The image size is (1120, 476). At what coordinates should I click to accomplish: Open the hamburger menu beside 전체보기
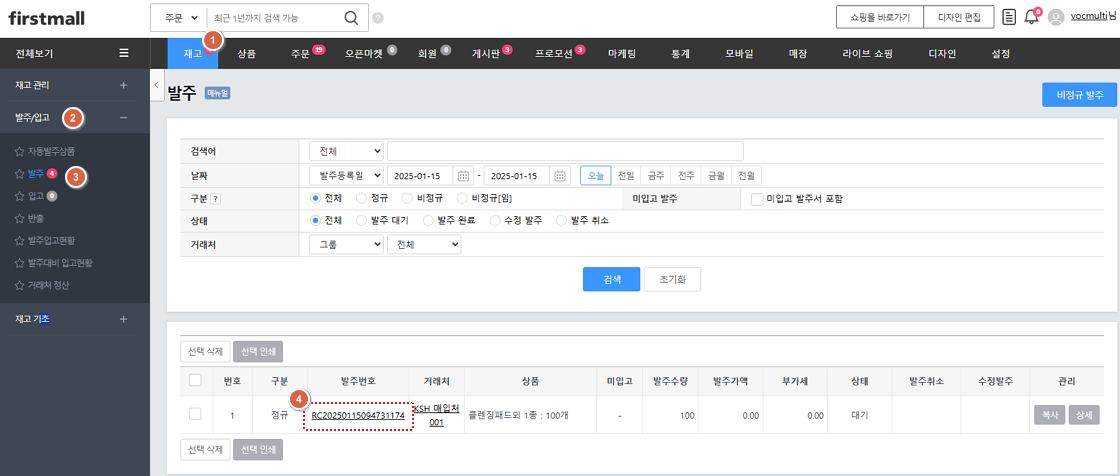(x=123, y=53)
